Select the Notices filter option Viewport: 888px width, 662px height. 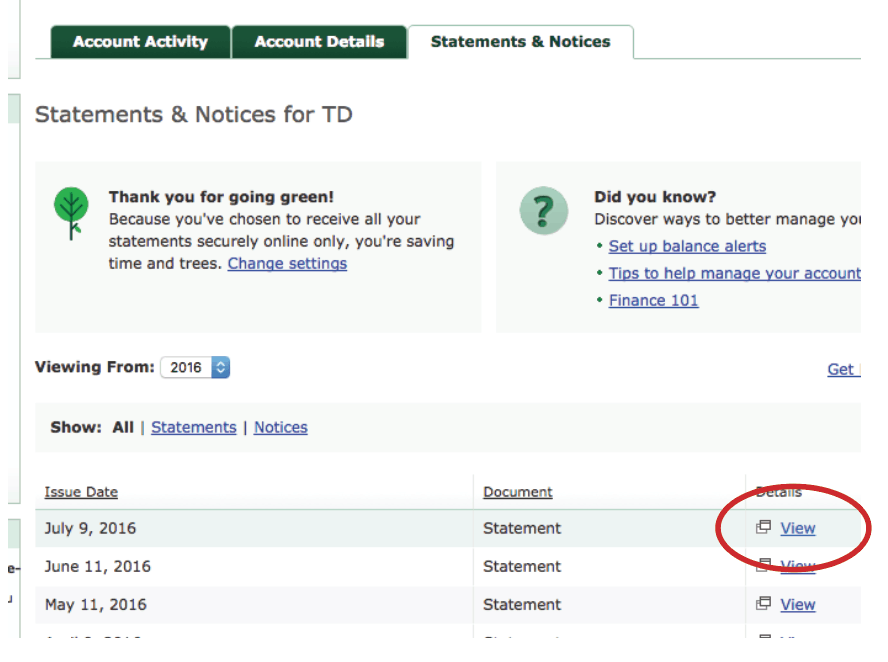tap(280, 427)
